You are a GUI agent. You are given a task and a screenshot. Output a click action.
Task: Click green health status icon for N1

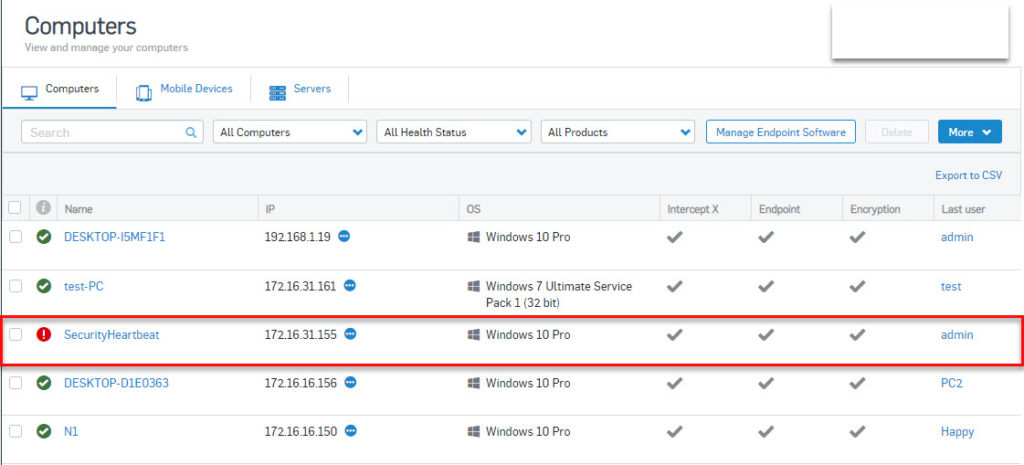pos(44,431)
